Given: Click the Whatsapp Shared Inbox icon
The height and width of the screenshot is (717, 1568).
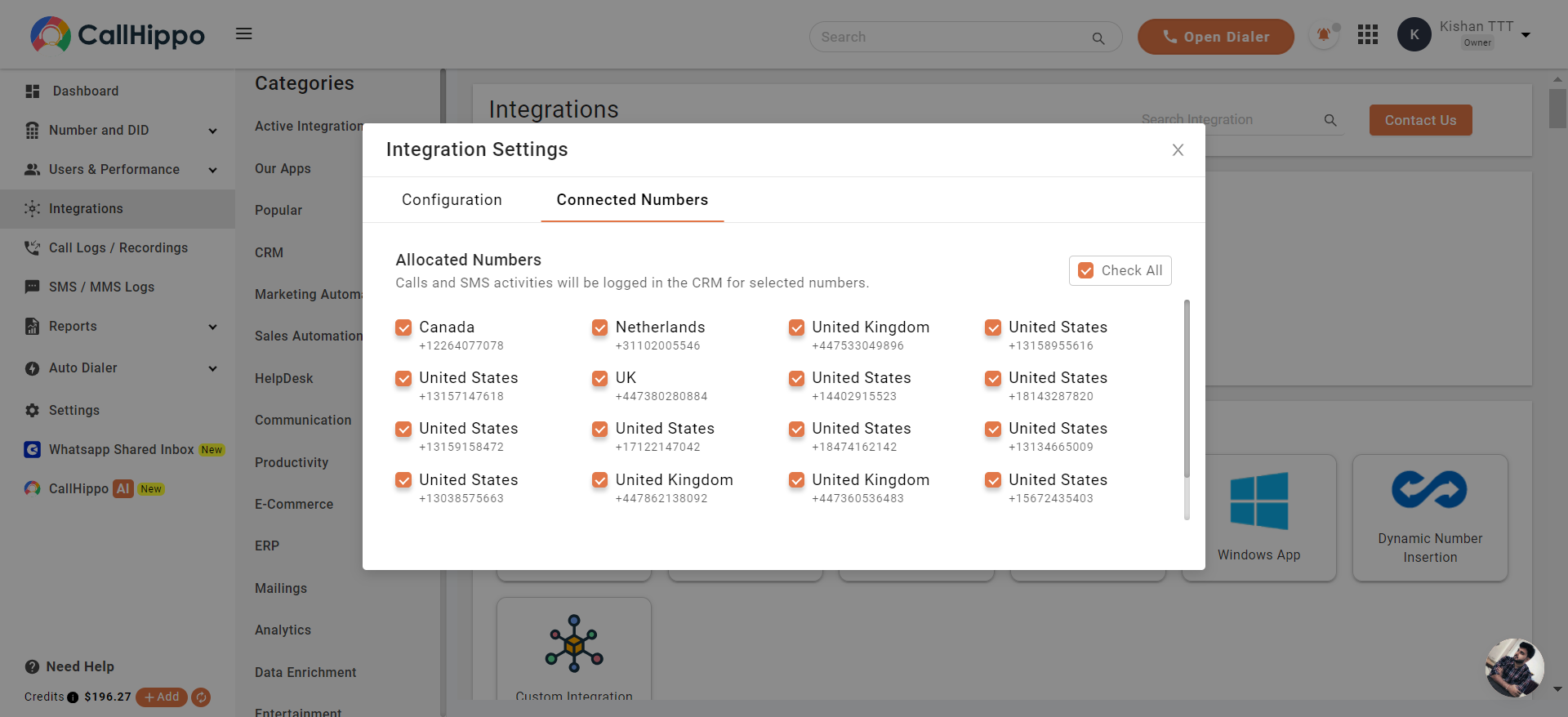Looking at the screenshot, I should tap(33, 450).
